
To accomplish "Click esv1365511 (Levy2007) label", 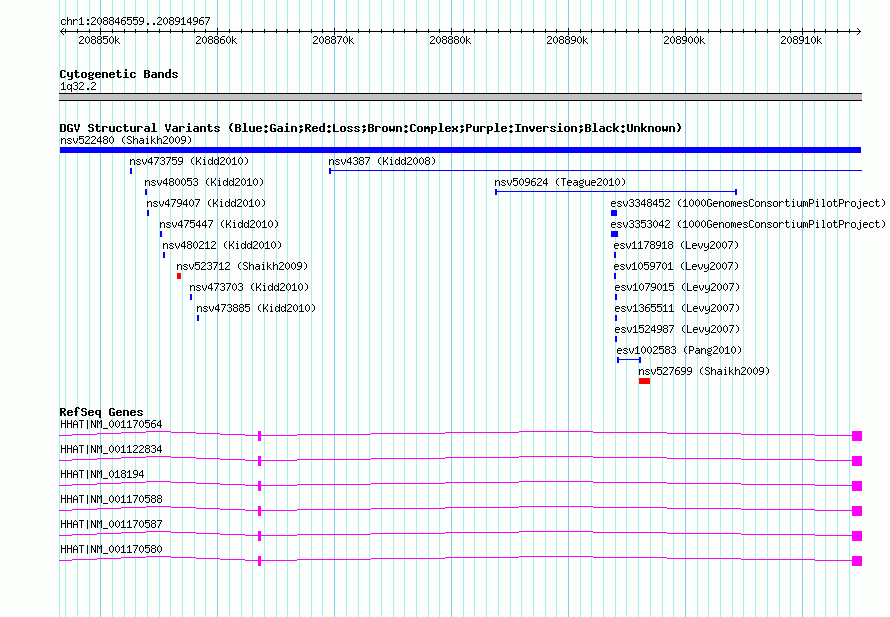I will click(677, 308).
